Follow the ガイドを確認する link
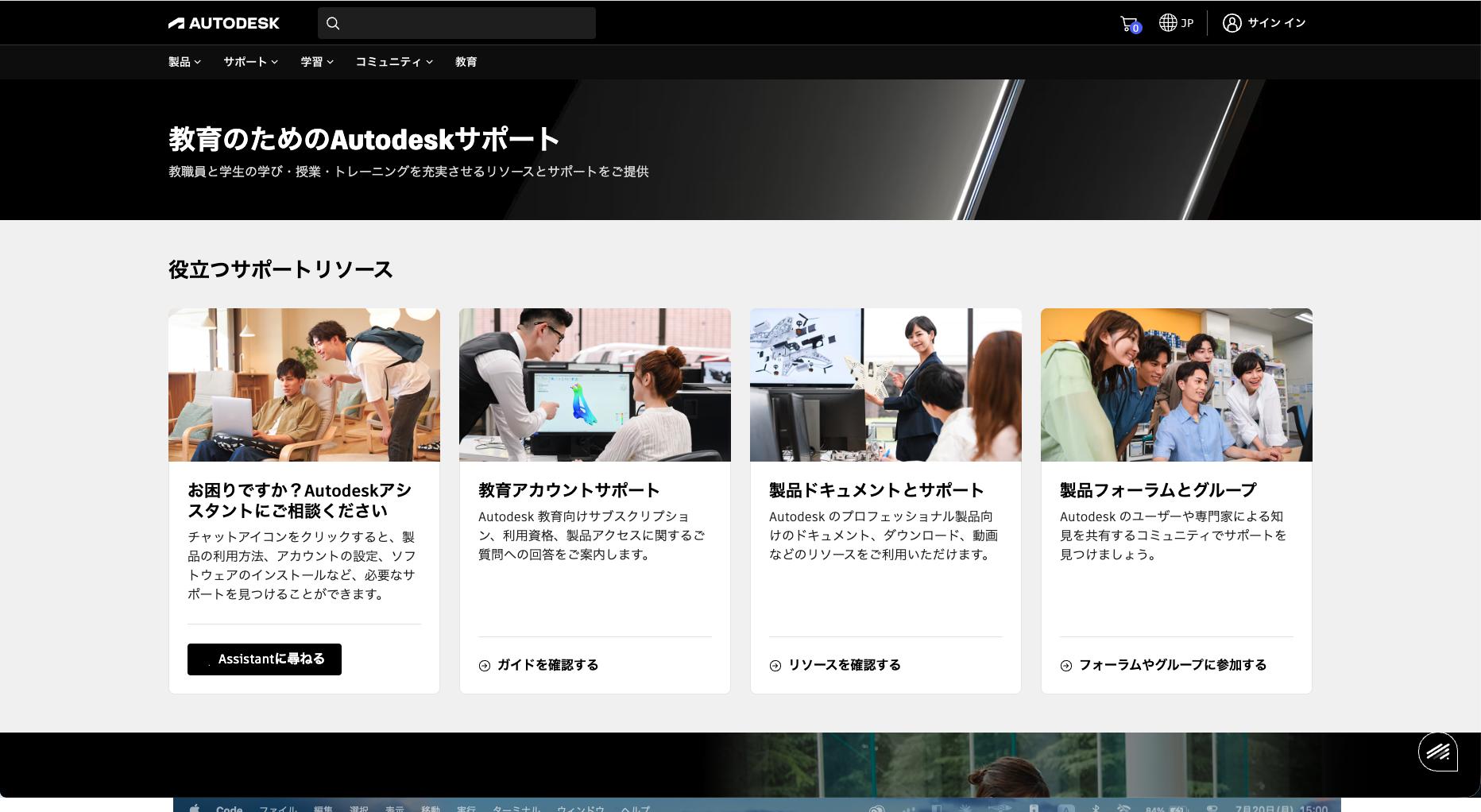1481x812 pixels. pyautogui.click(x=539, y=665)
